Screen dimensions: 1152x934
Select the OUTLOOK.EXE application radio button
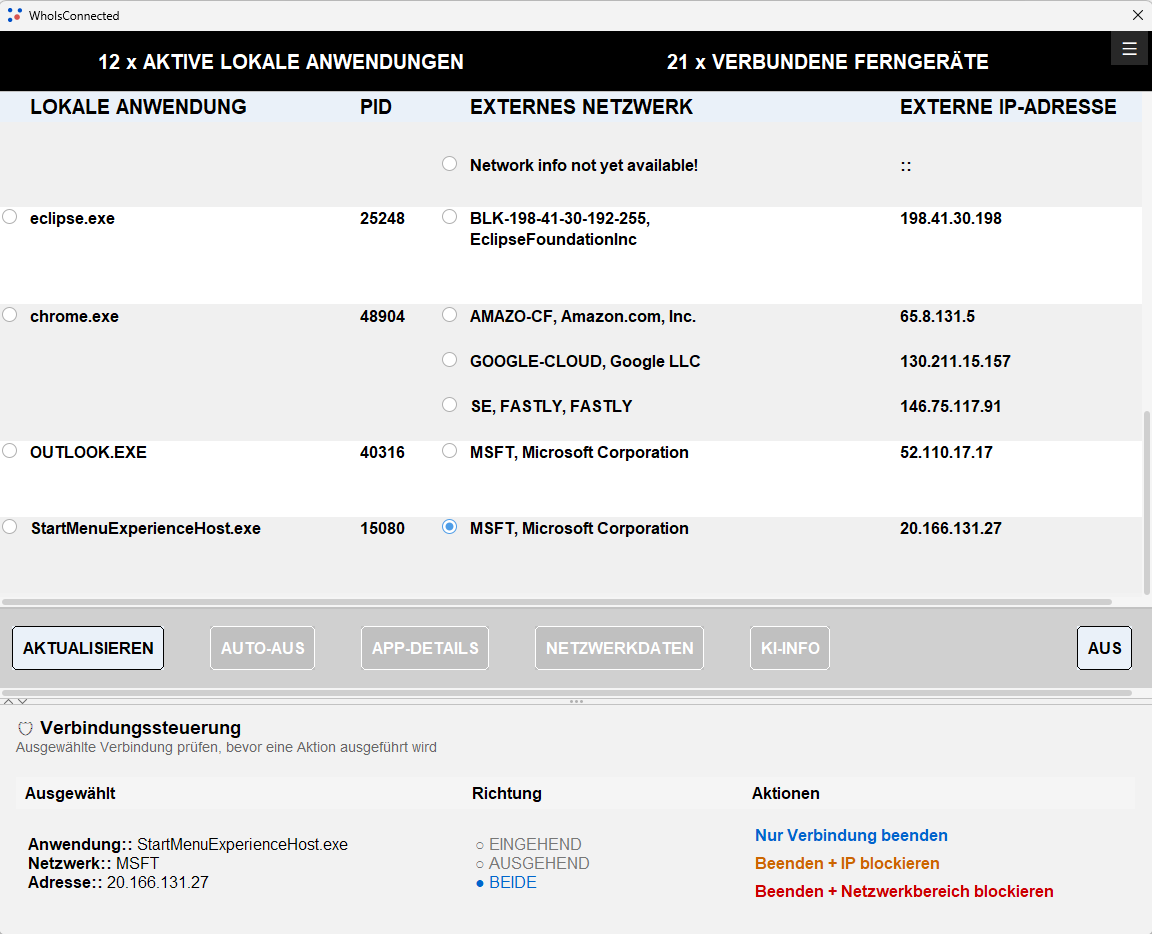10,450
